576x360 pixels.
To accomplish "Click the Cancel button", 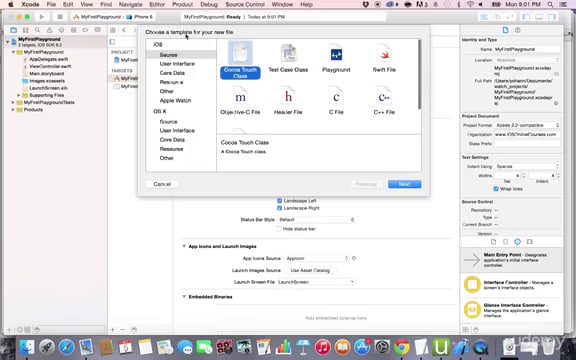I will [x=162, y=184].
